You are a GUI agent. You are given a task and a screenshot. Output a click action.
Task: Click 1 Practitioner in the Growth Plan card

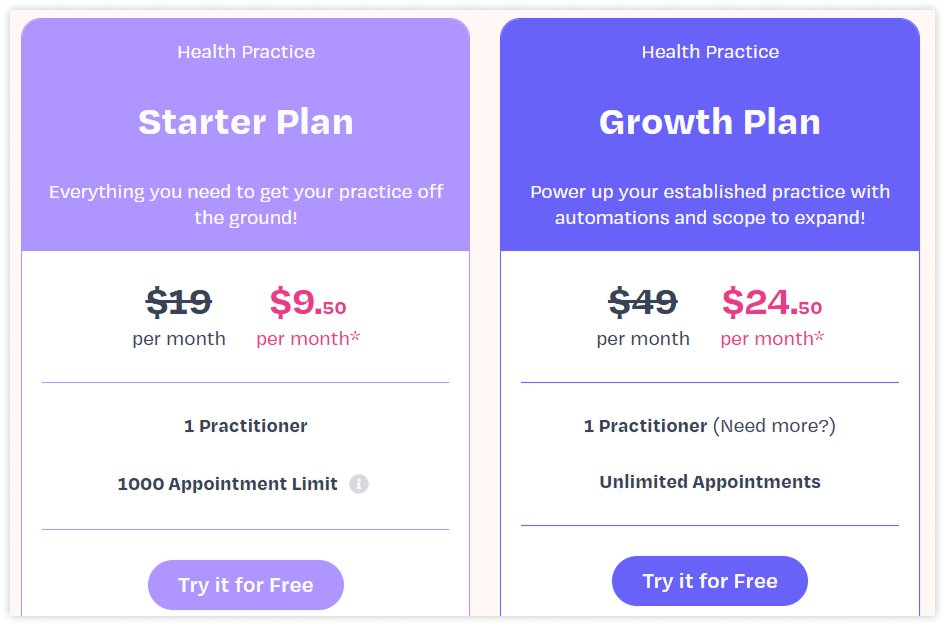click(646, 426)
